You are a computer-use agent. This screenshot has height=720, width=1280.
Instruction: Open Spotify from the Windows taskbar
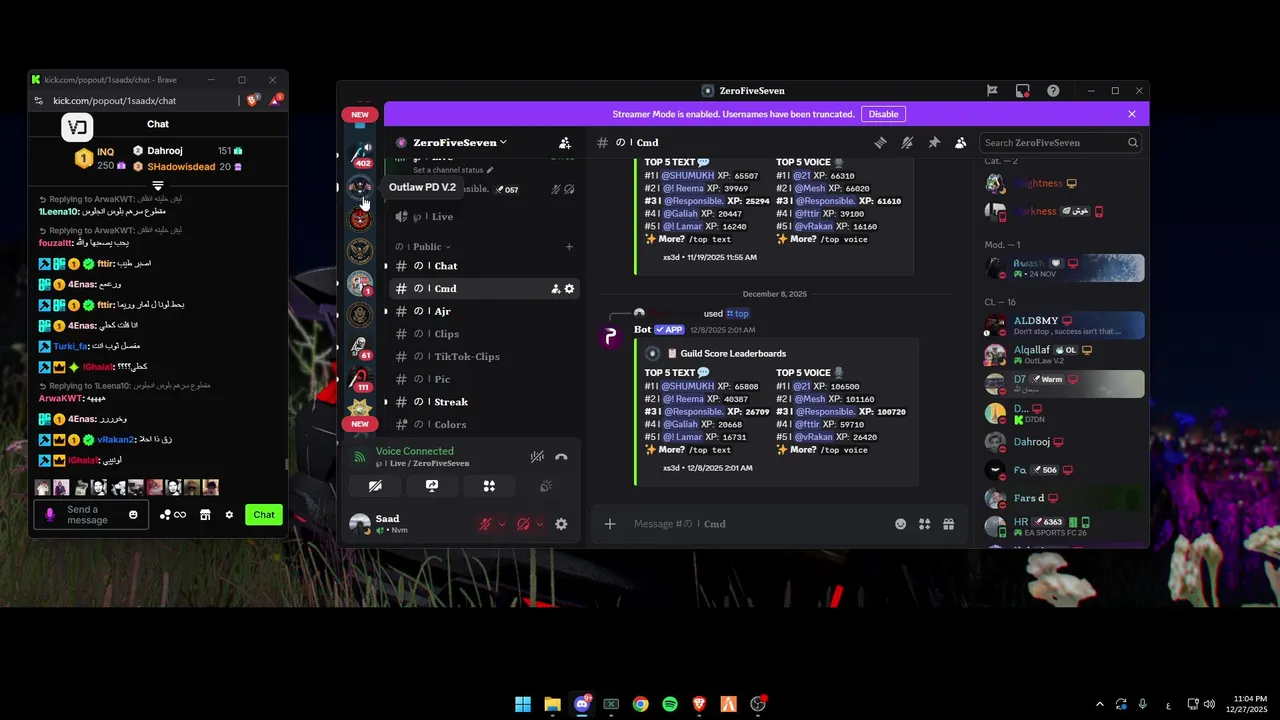click(x=670, y=704)
